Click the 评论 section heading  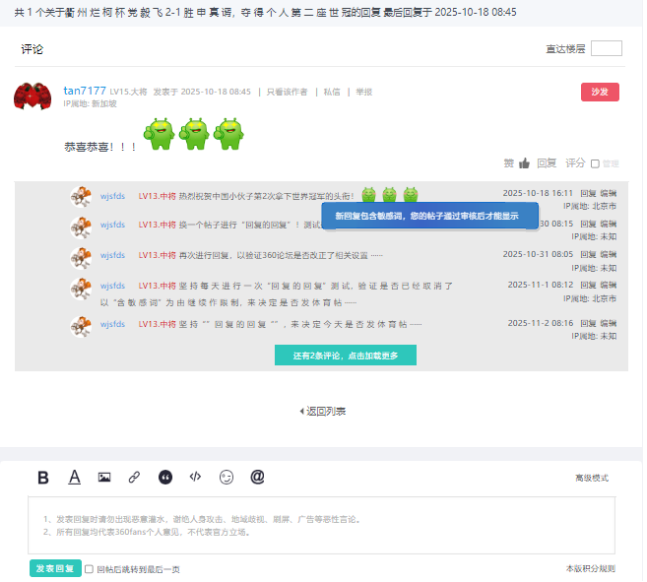[32, 49]
